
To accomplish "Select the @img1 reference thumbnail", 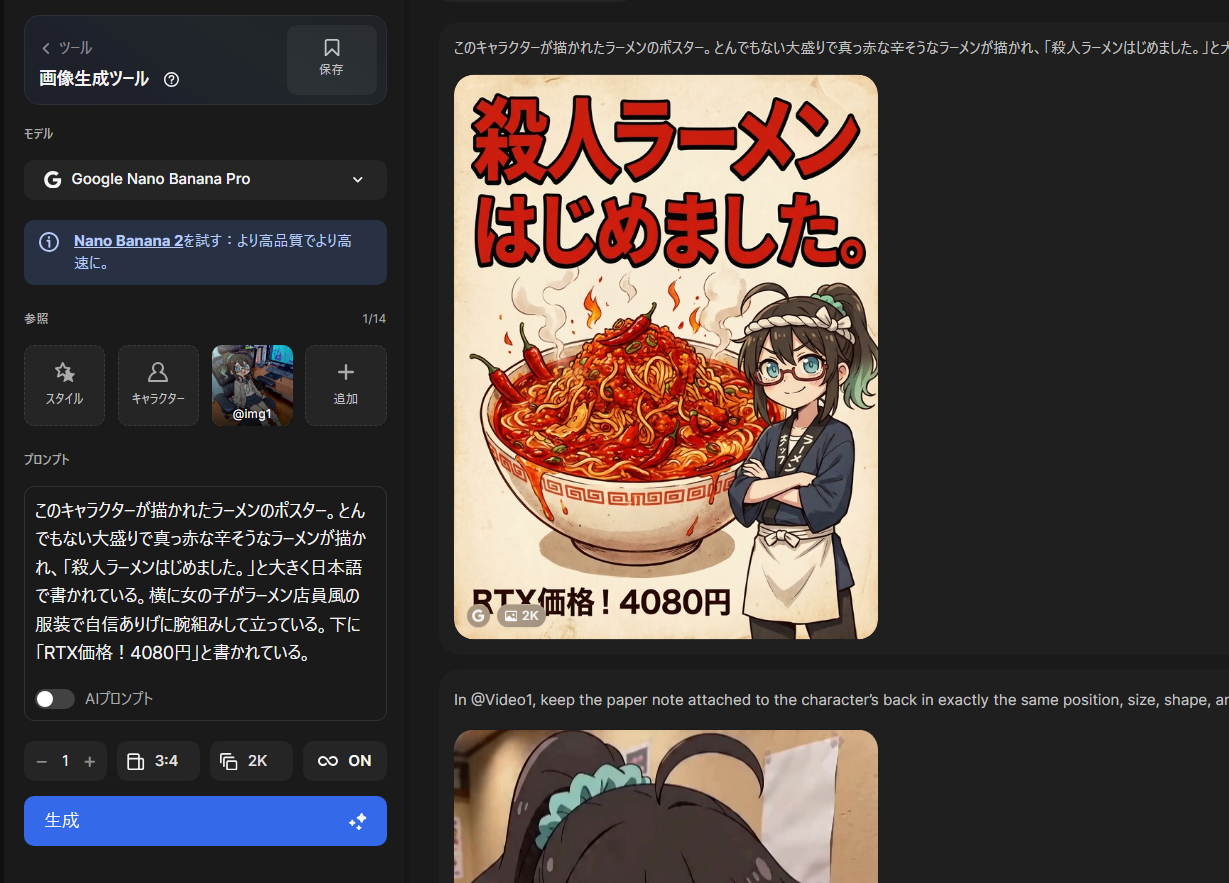I will pos(252,385).
